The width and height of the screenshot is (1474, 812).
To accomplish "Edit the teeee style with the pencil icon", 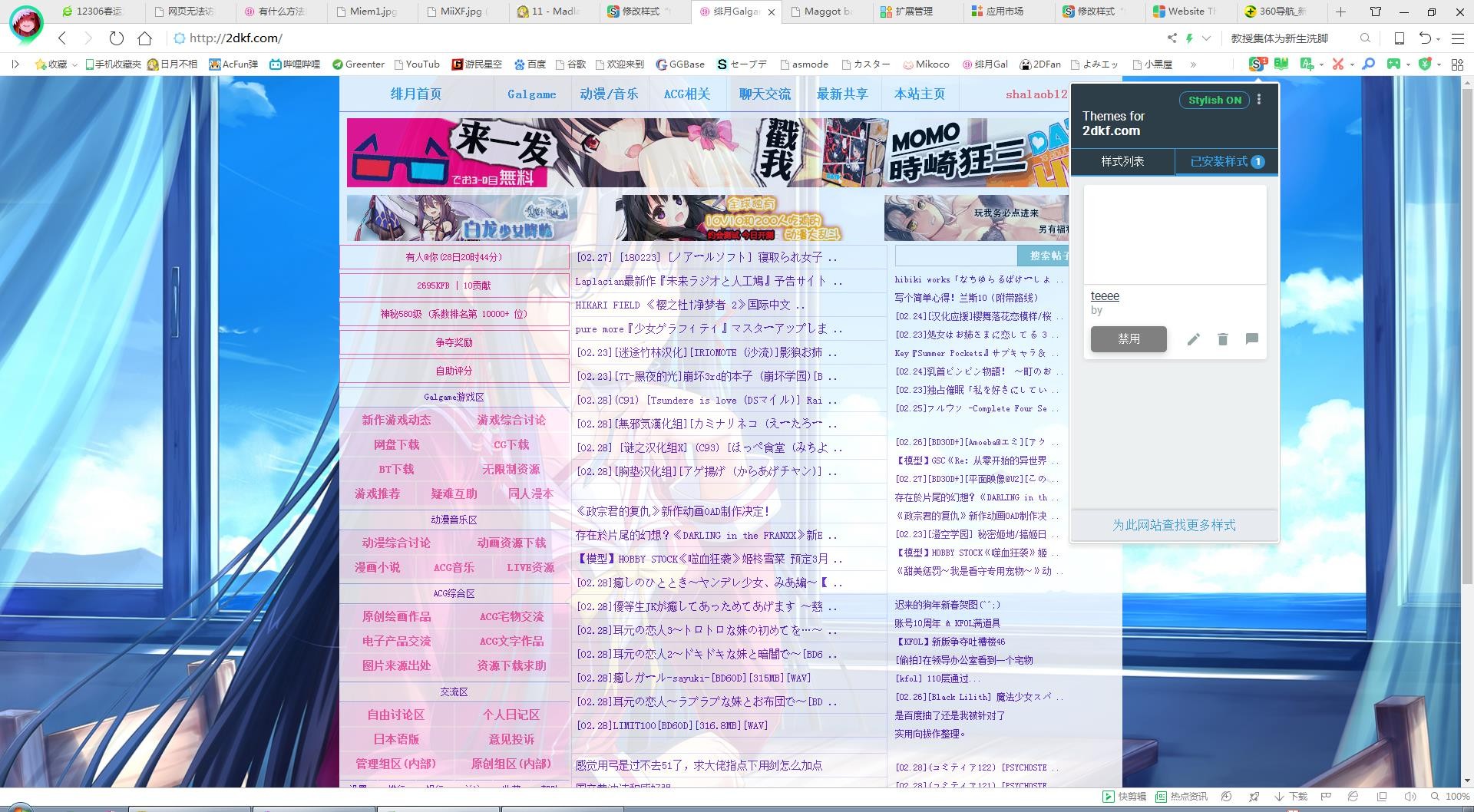I will (x=1193, y=339).
